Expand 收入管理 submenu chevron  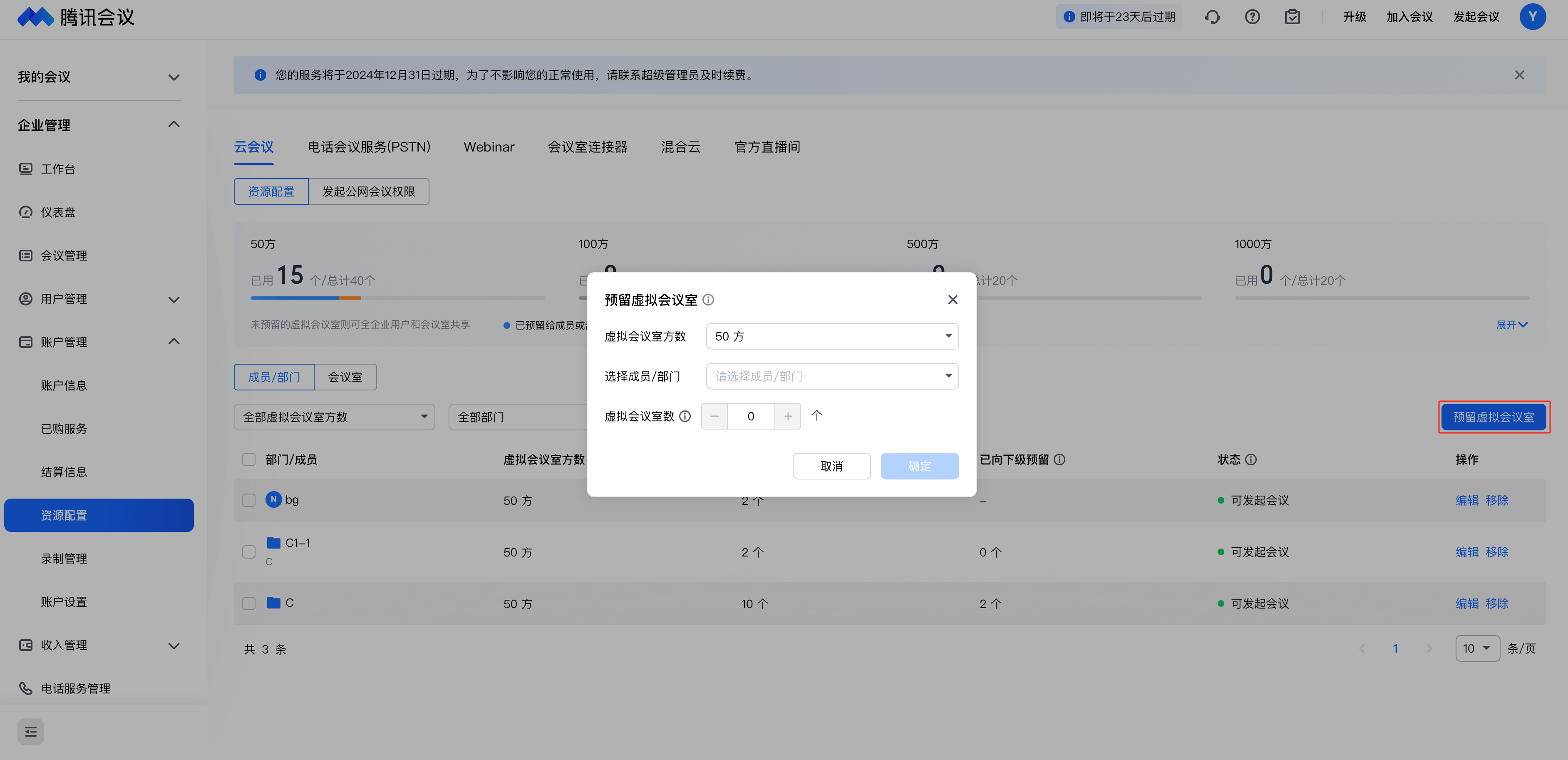tap(174, 646)
